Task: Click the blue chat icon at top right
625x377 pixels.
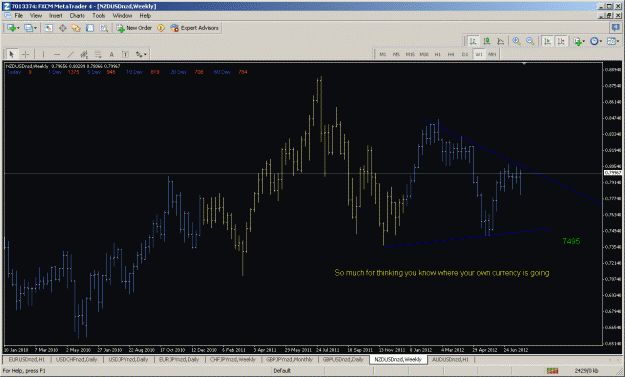Action: click(616, 27)
